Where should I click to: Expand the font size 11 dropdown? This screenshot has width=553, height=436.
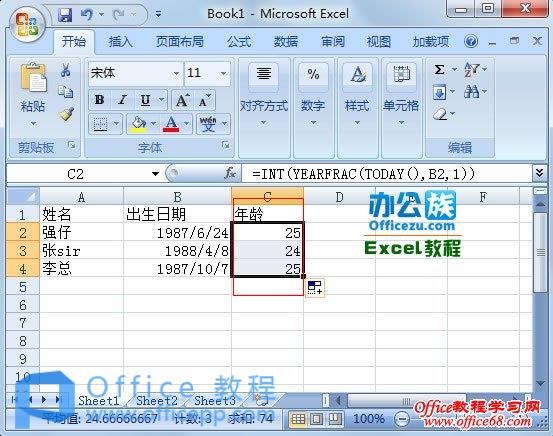click(x=224, y=73)
